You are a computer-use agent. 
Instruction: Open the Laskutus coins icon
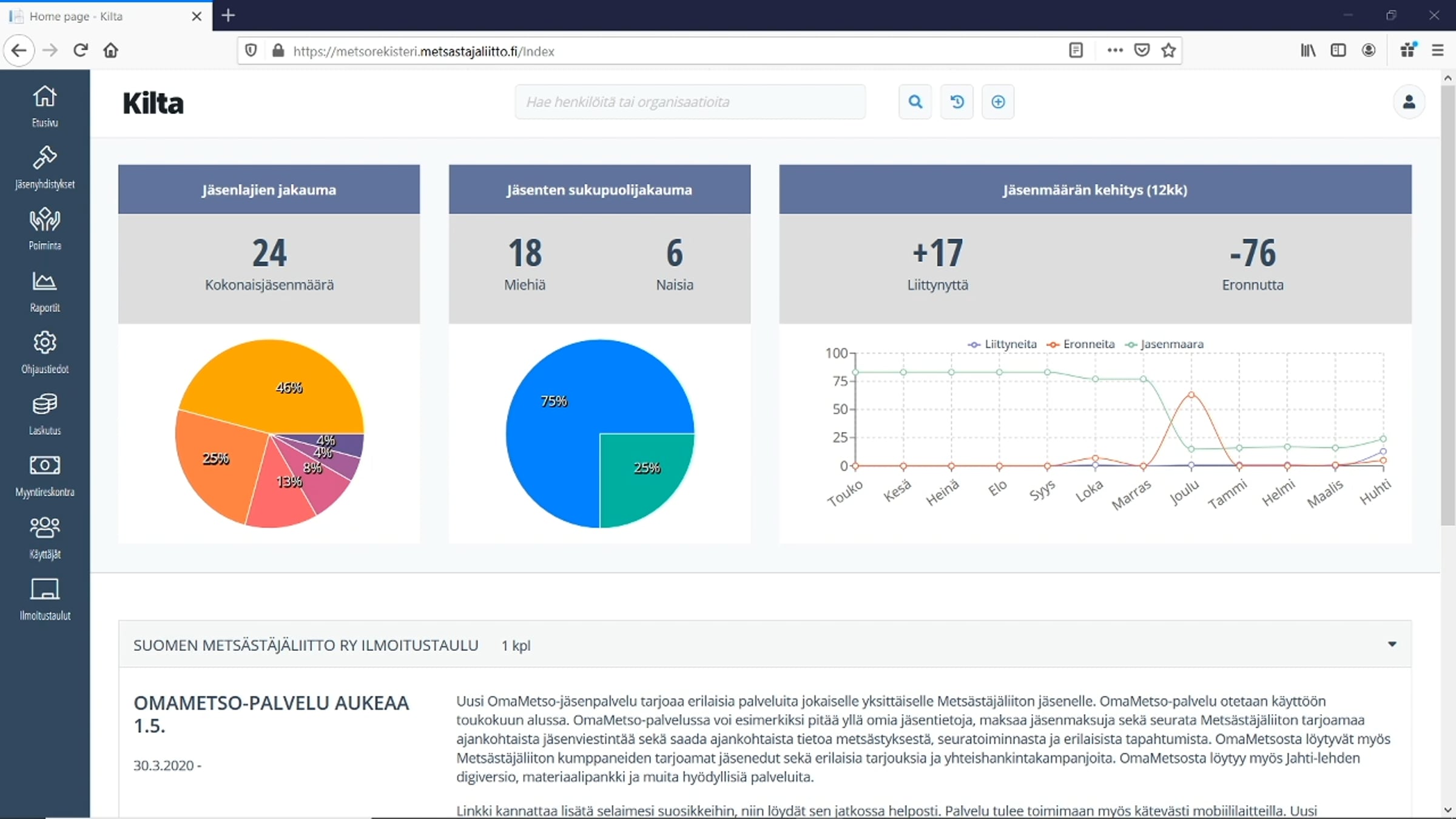click(45, 414)
